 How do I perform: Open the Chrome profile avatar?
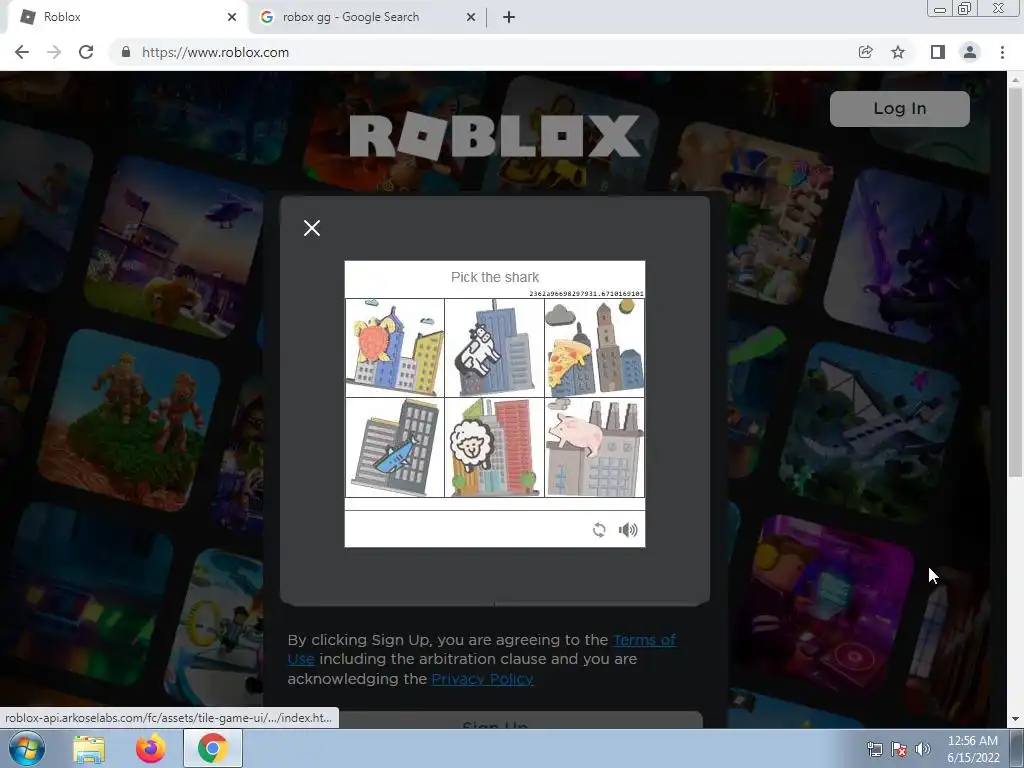click(970, 52)
